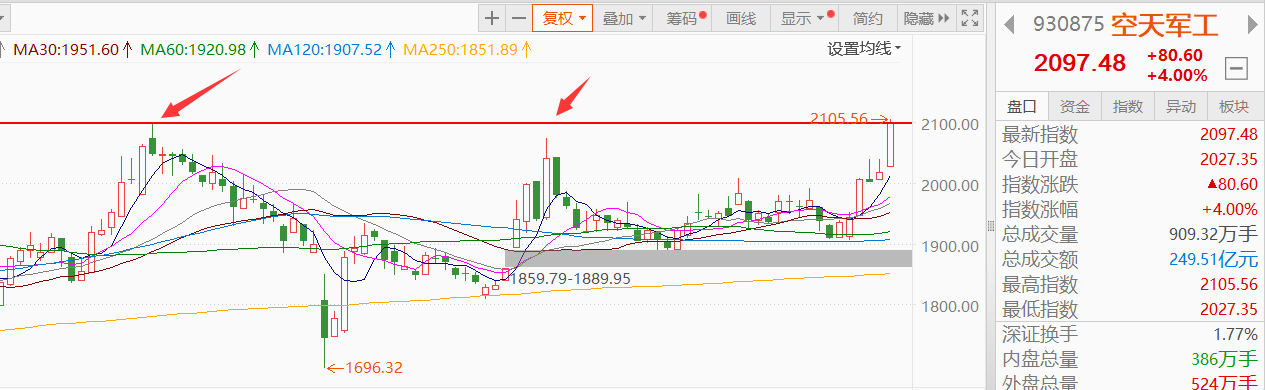Activate the 画线 drawing tool
Viewport: 1265px width, 390px height.
click(742, 18)
